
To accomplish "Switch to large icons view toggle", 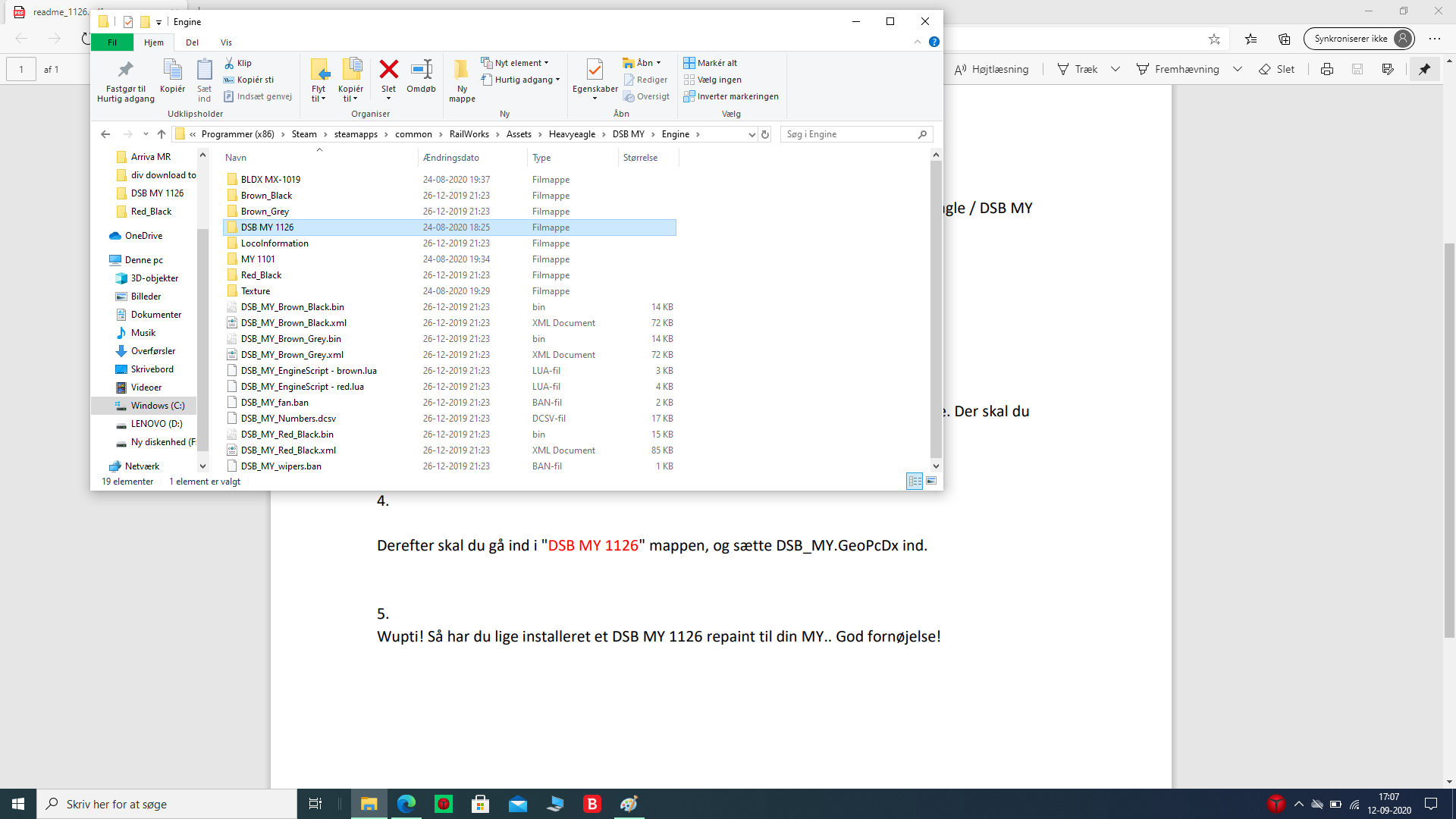I will tap(931, 481).
